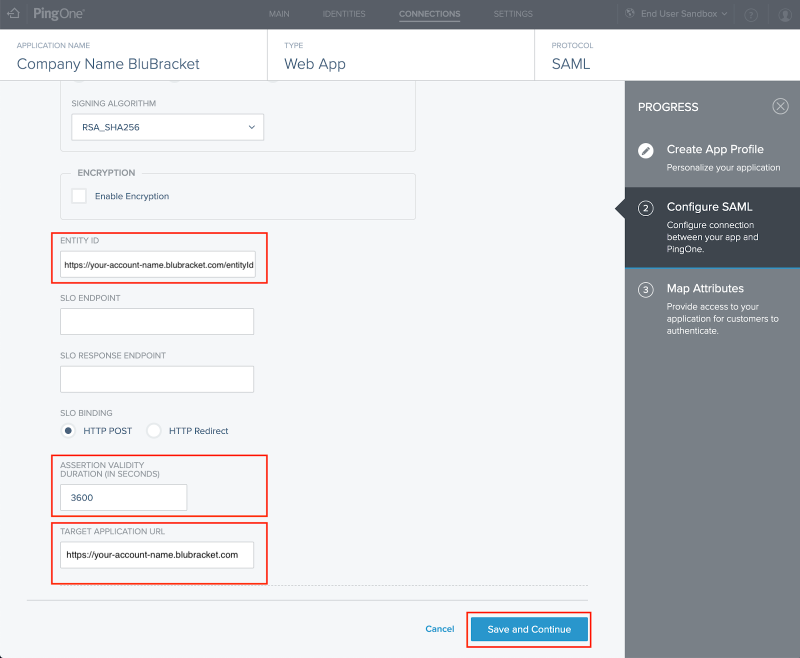This screenshot has height=658, width=800.
Task: Open the help question mark icon
Action: pyautogui.click(x=751, y=15)
